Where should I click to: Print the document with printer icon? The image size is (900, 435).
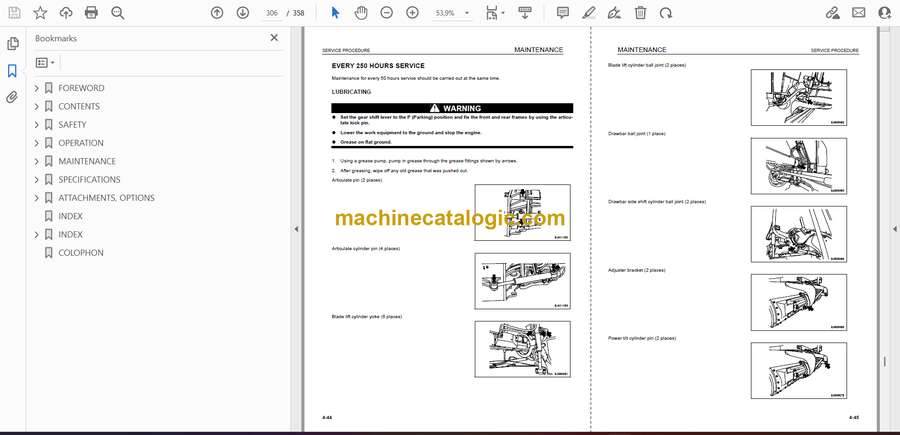click(91, 13)
